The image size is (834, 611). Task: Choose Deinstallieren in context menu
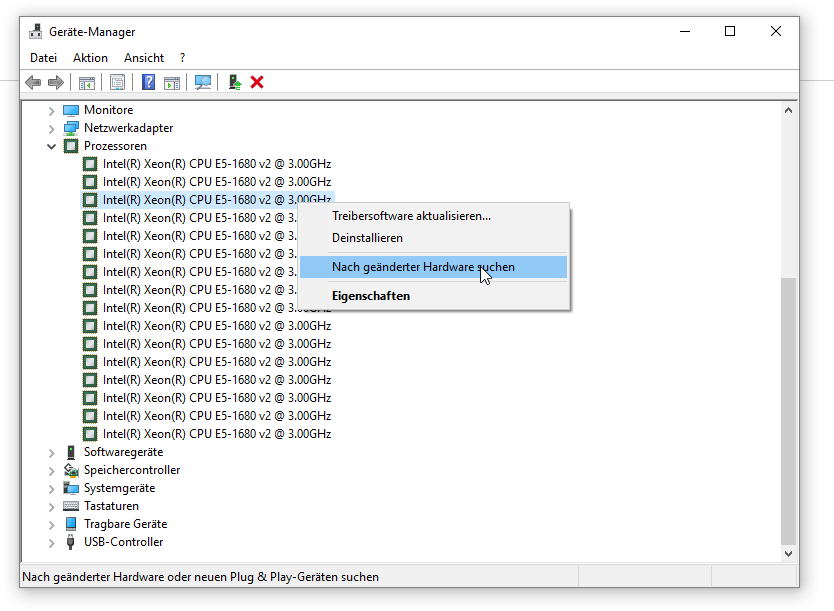(x=433, y=238)
